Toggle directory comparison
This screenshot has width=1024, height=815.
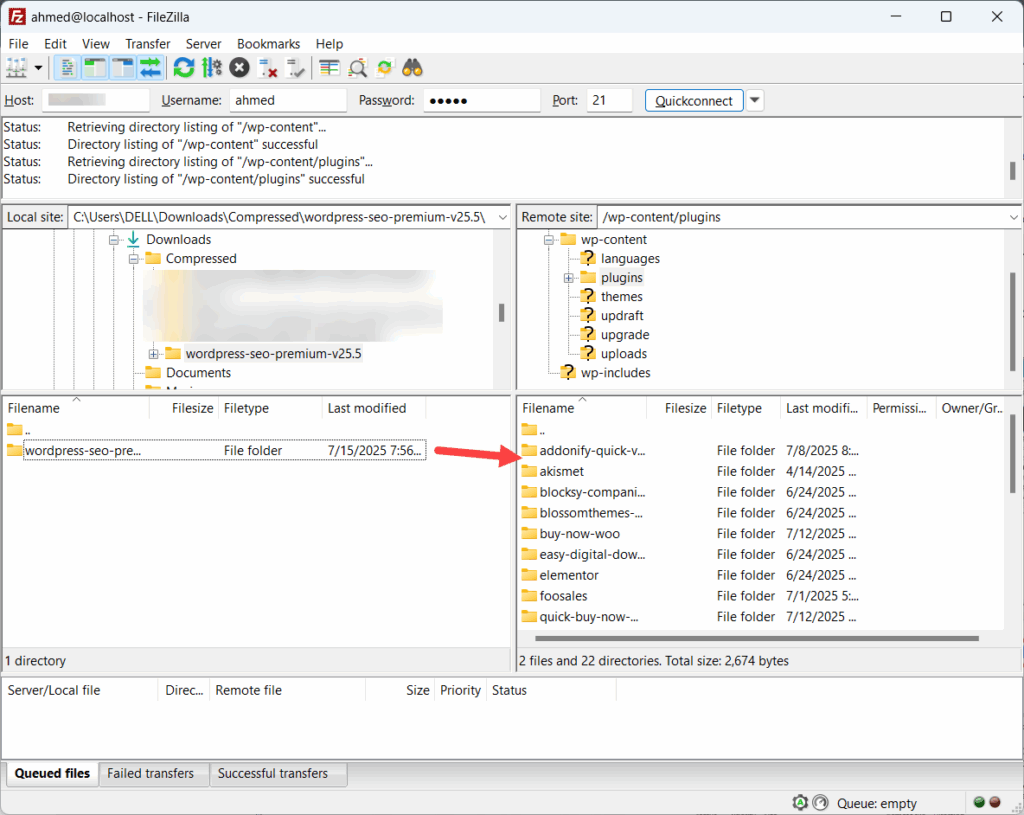pyautogui.click(x=357, y=68)
